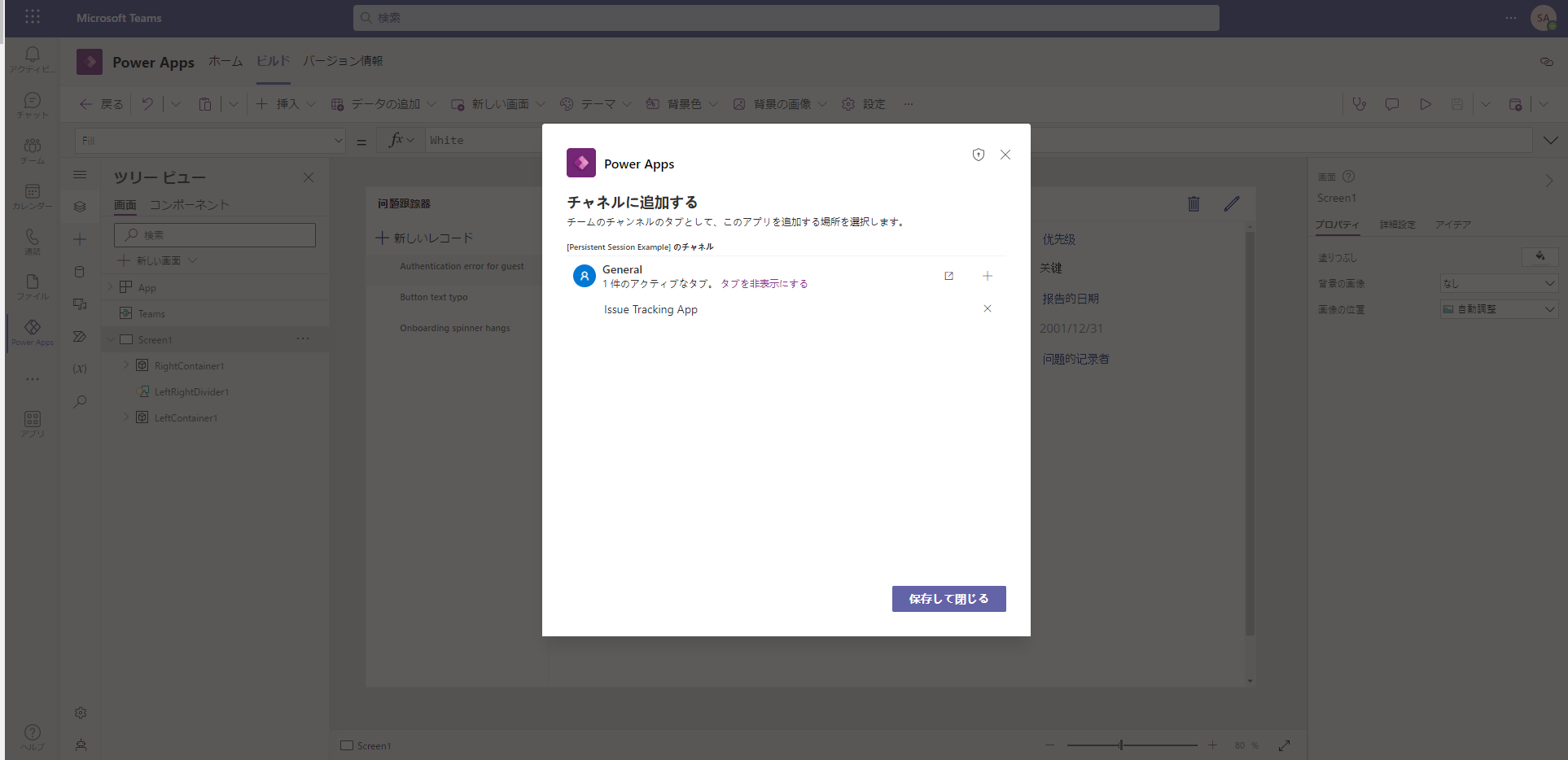This screenshot has width=1568, height=760.
Task: Open Power Apps in Teams sidebar
Action: 33,332
